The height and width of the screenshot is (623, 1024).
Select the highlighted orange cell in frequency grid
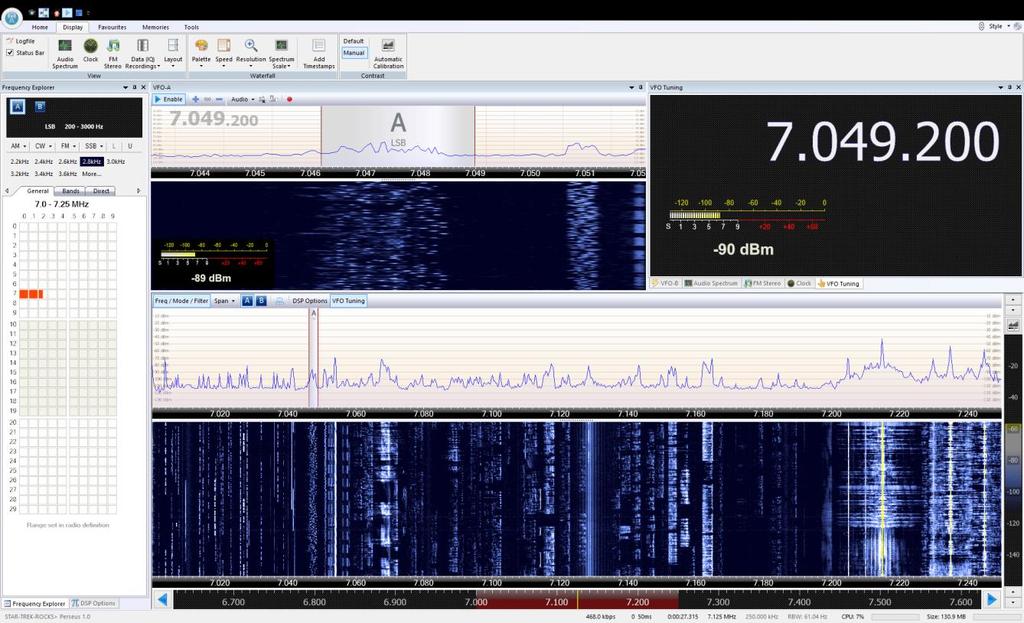pos(31,294)
